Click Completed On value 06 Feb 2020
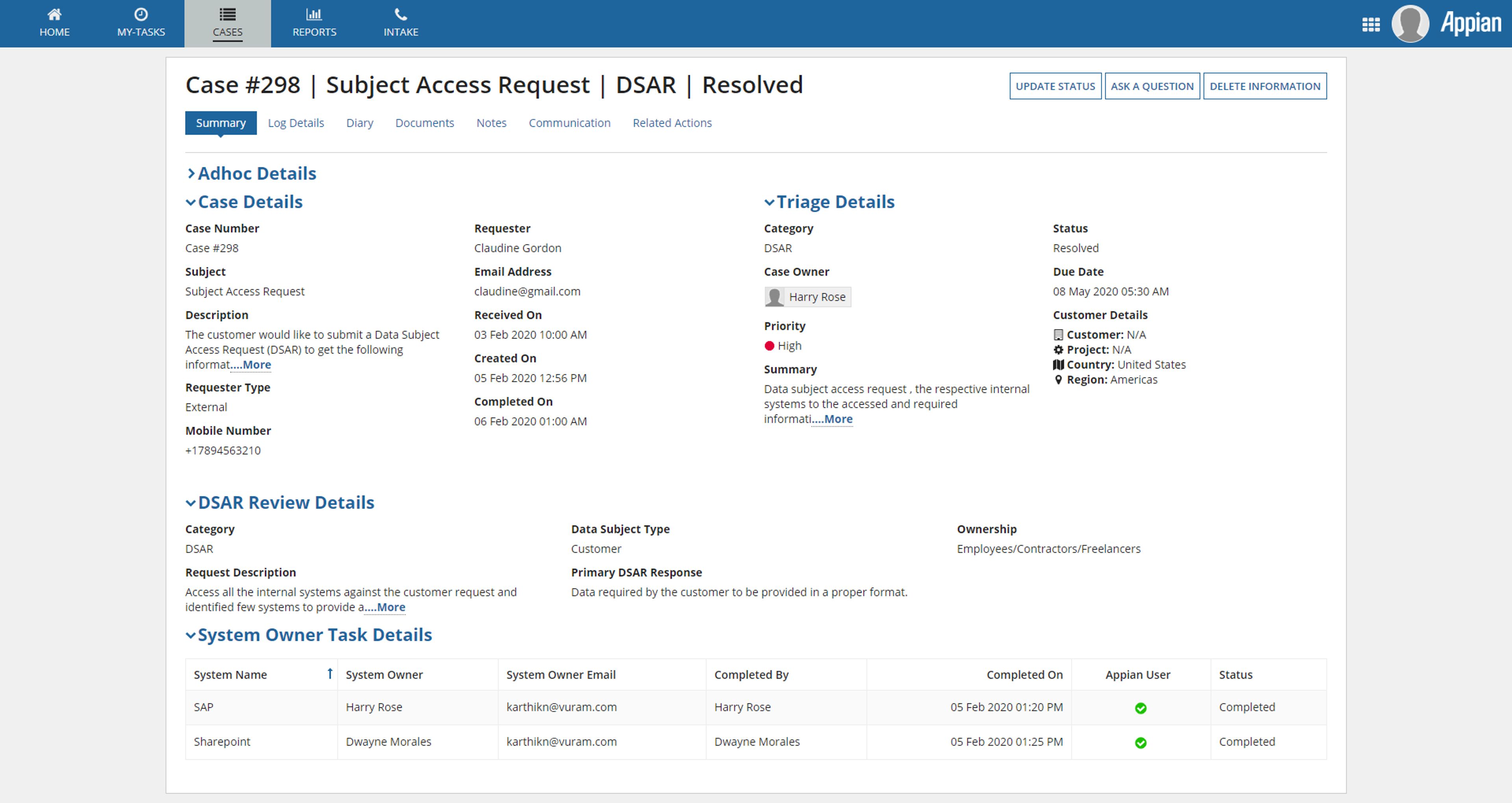This screenshot has width=1512, height=803. [530, 422]
